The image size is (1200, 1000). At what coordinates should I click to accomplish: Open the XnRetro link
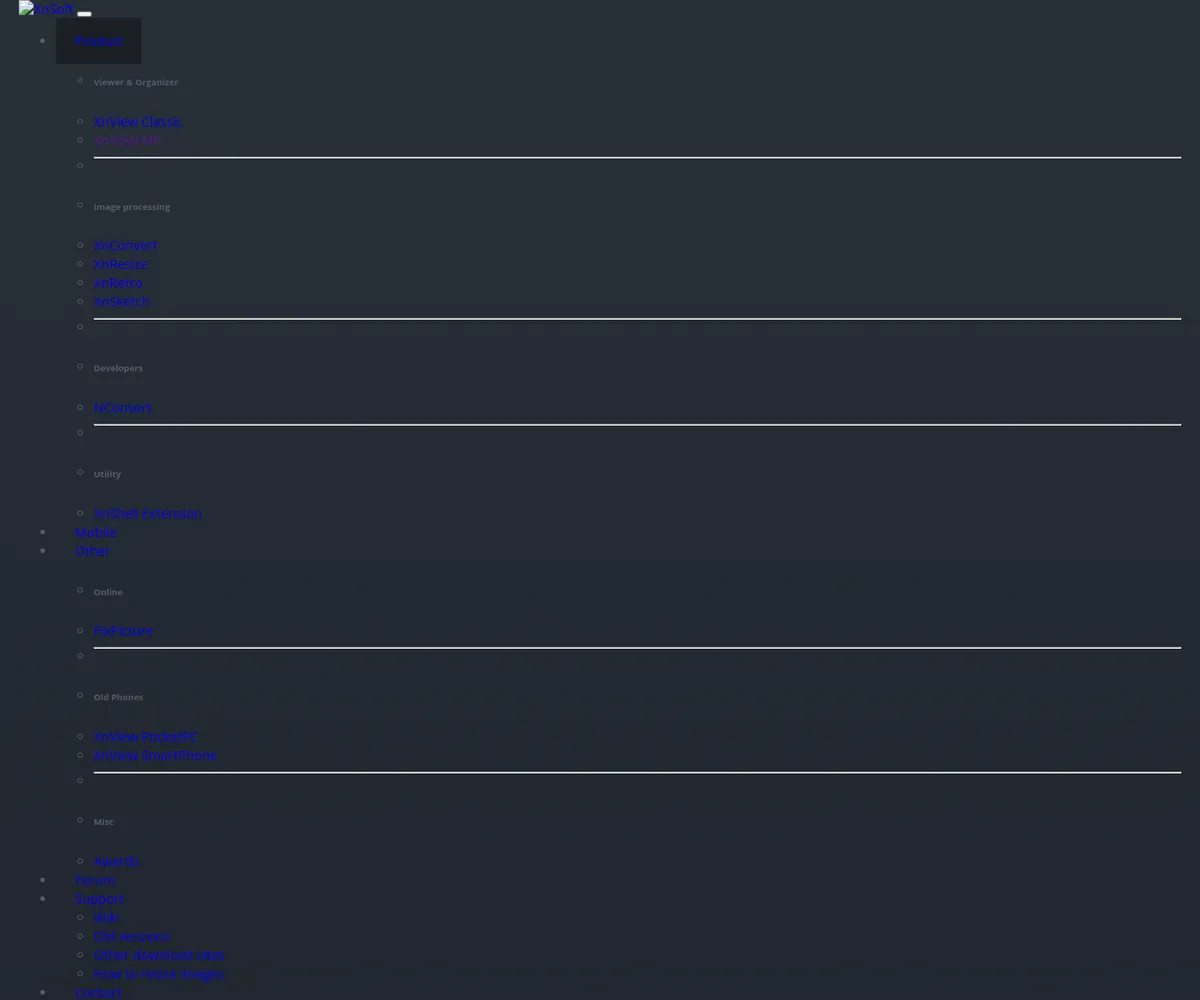pos(117,282)
